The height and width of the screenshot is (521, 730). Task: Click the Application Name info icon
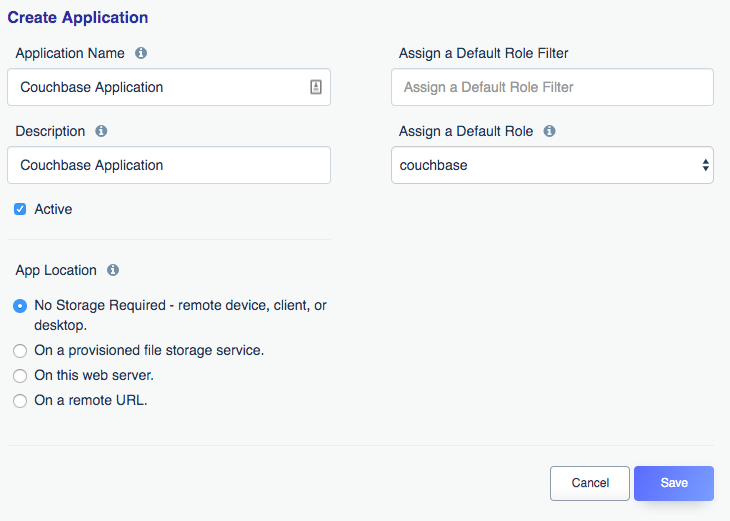coord(141,53)
